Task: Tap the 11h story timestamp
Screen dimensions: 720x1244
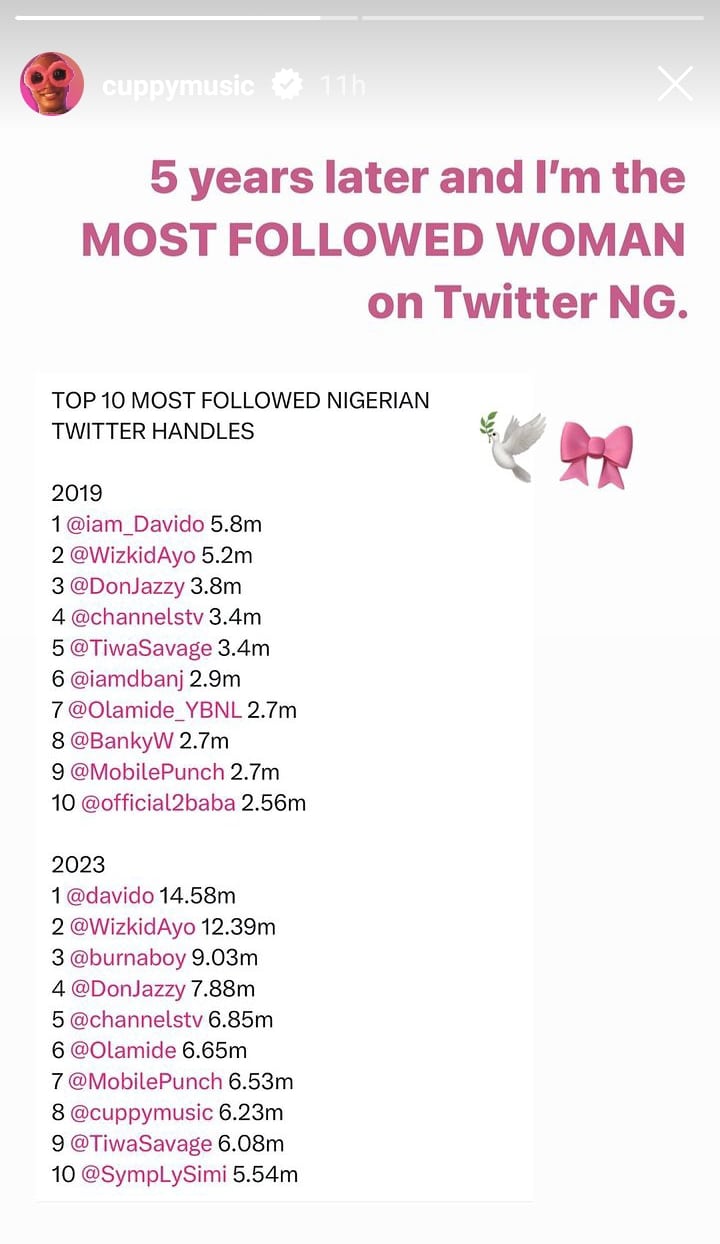Action: click(x=343, y=86)
